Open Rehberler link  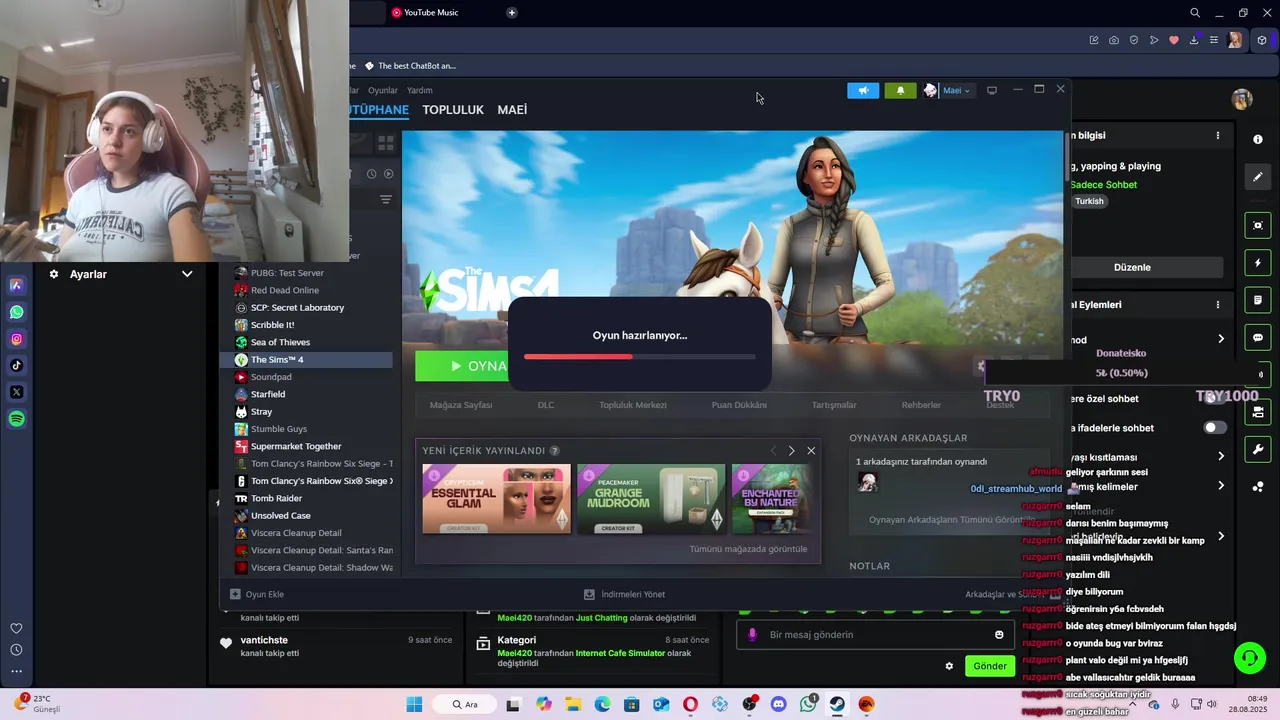tap(921, 405)
